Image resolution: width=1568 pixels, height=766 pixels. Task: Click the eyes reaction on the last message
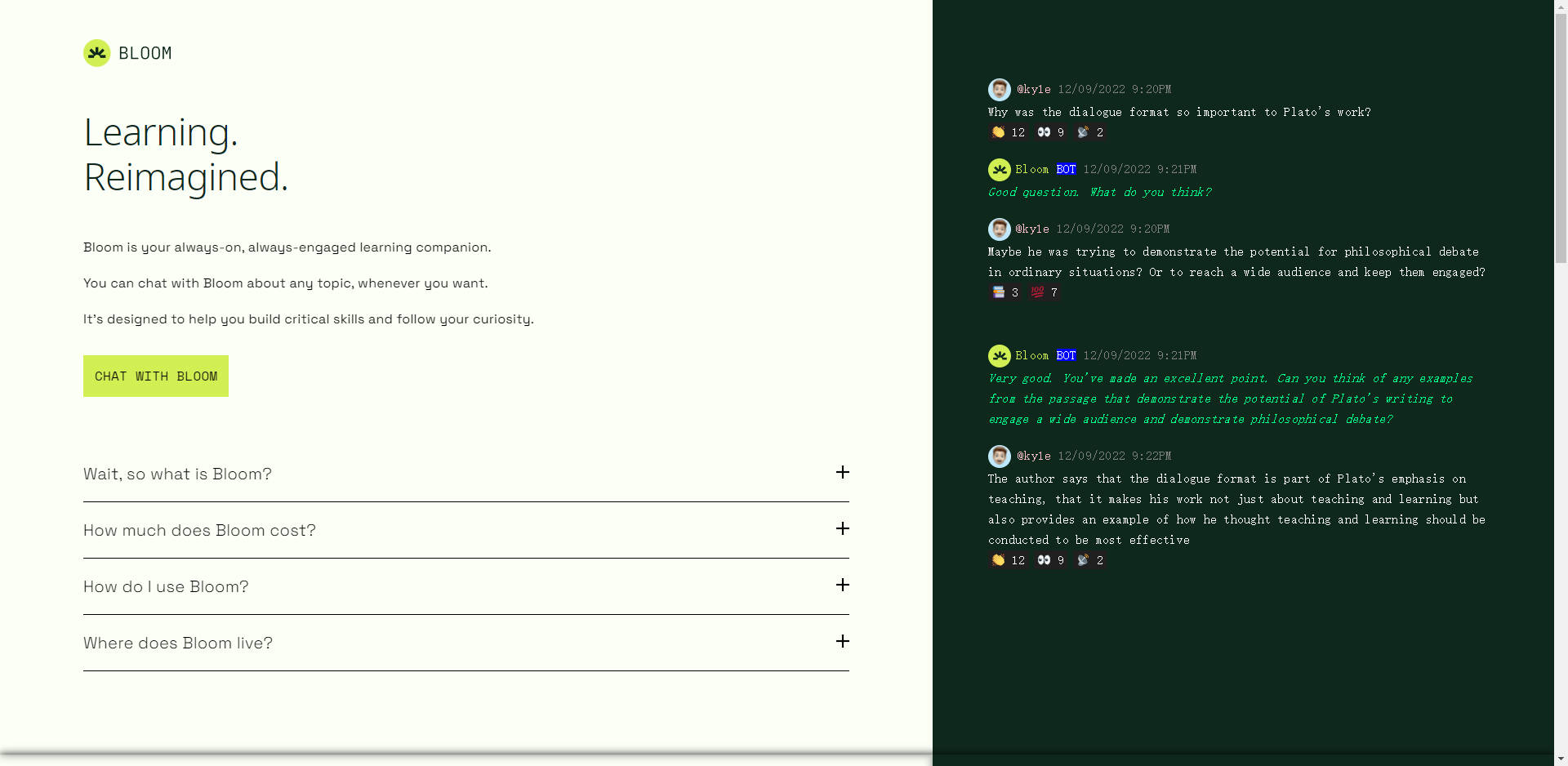pos(1051,560)
